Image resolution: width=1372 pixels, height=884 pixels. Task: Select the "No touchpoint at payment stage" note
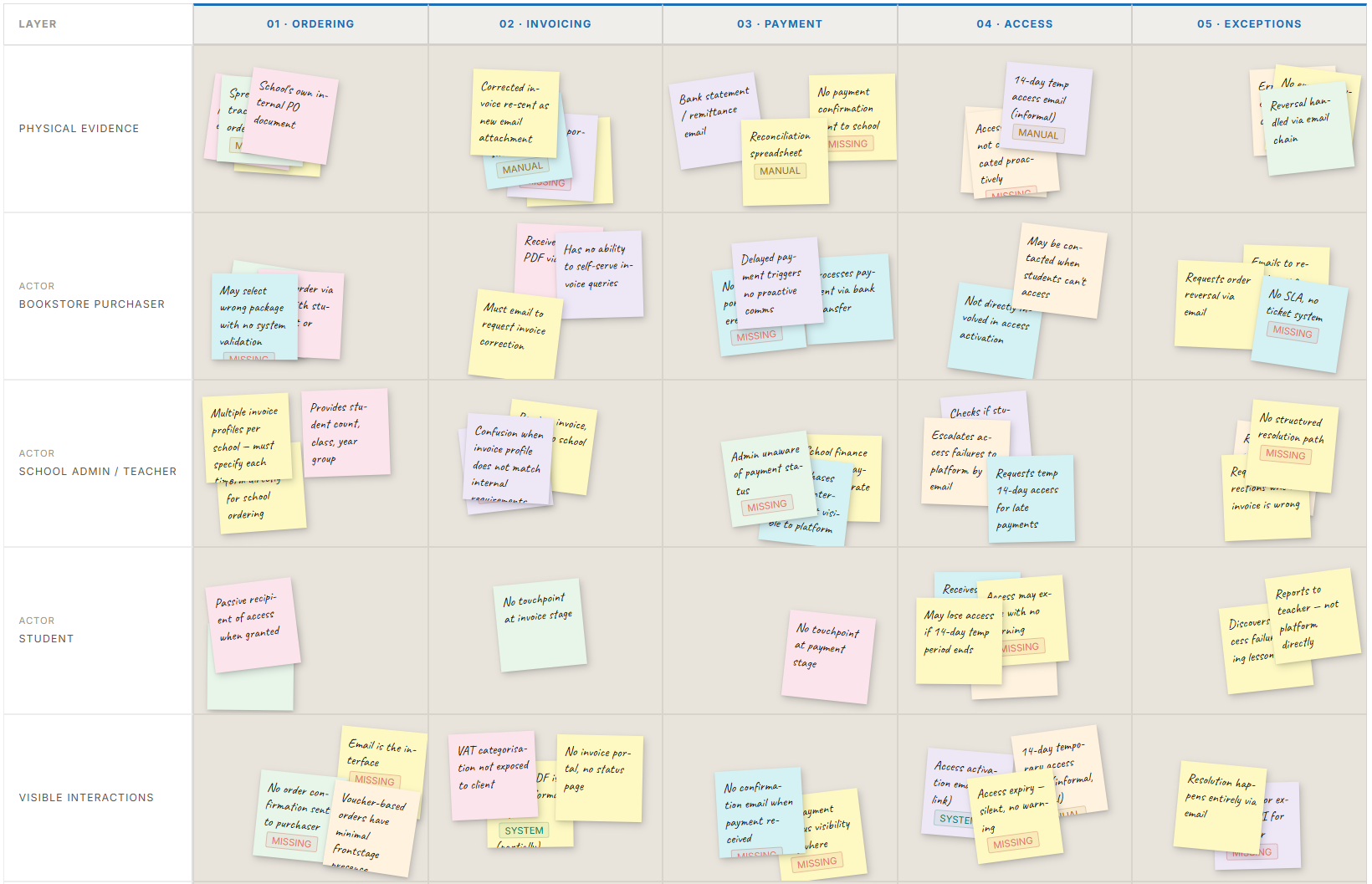click(828, 657)
